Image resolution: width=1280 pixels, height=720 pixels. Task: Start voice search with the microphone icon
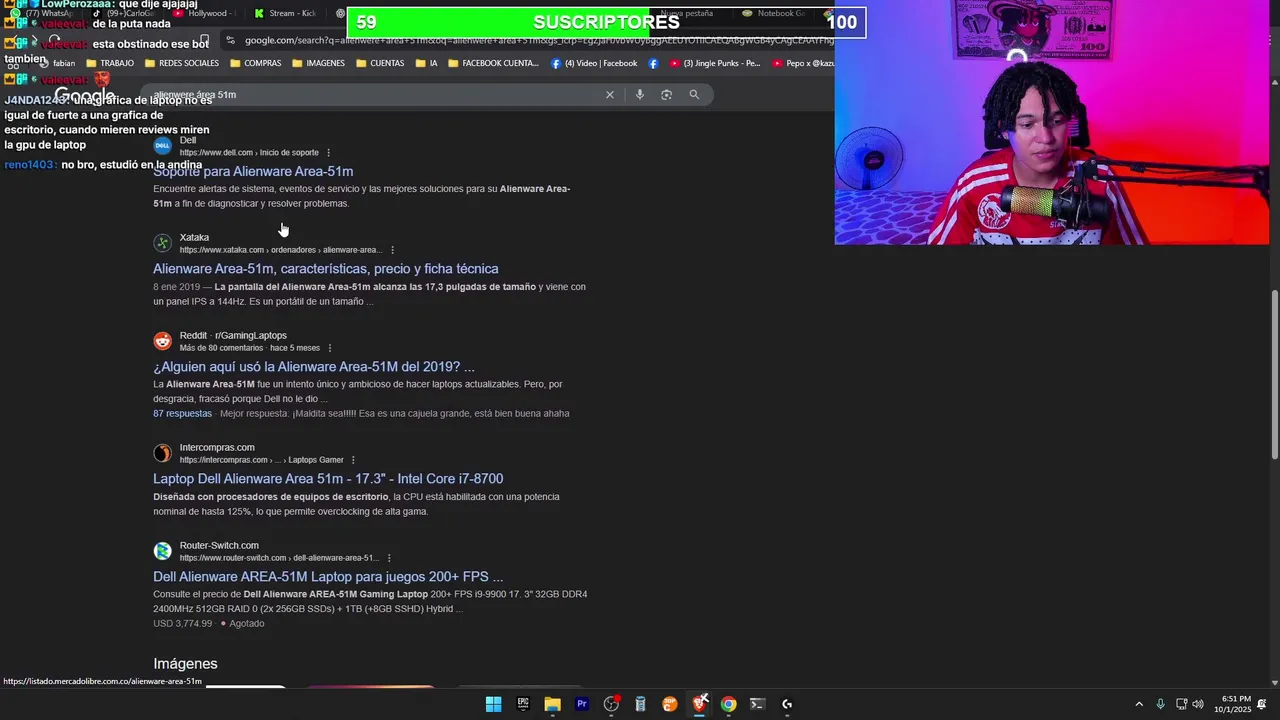(640, 95)
